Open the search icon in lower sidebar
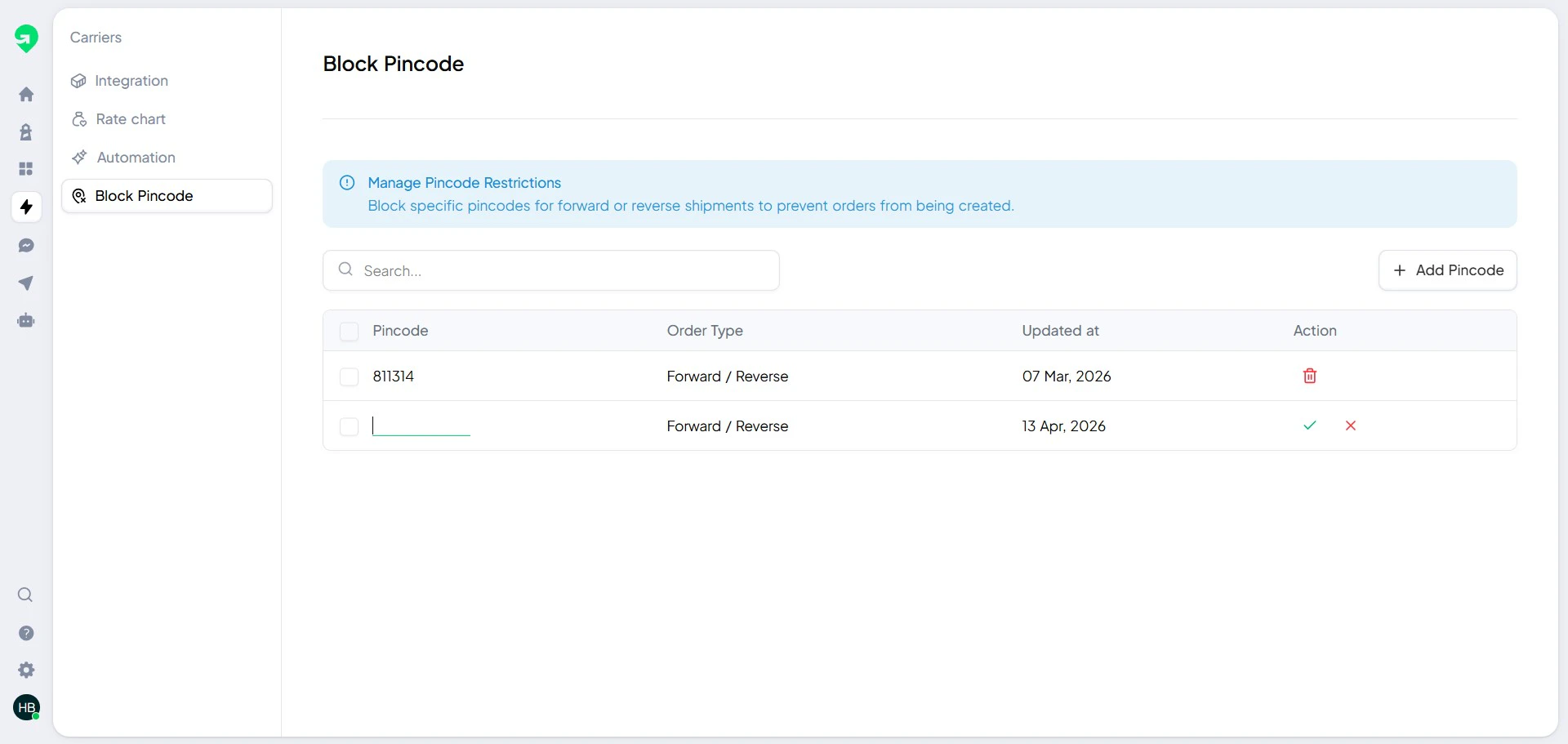1568x744 pixels. [x=25, y=595]
